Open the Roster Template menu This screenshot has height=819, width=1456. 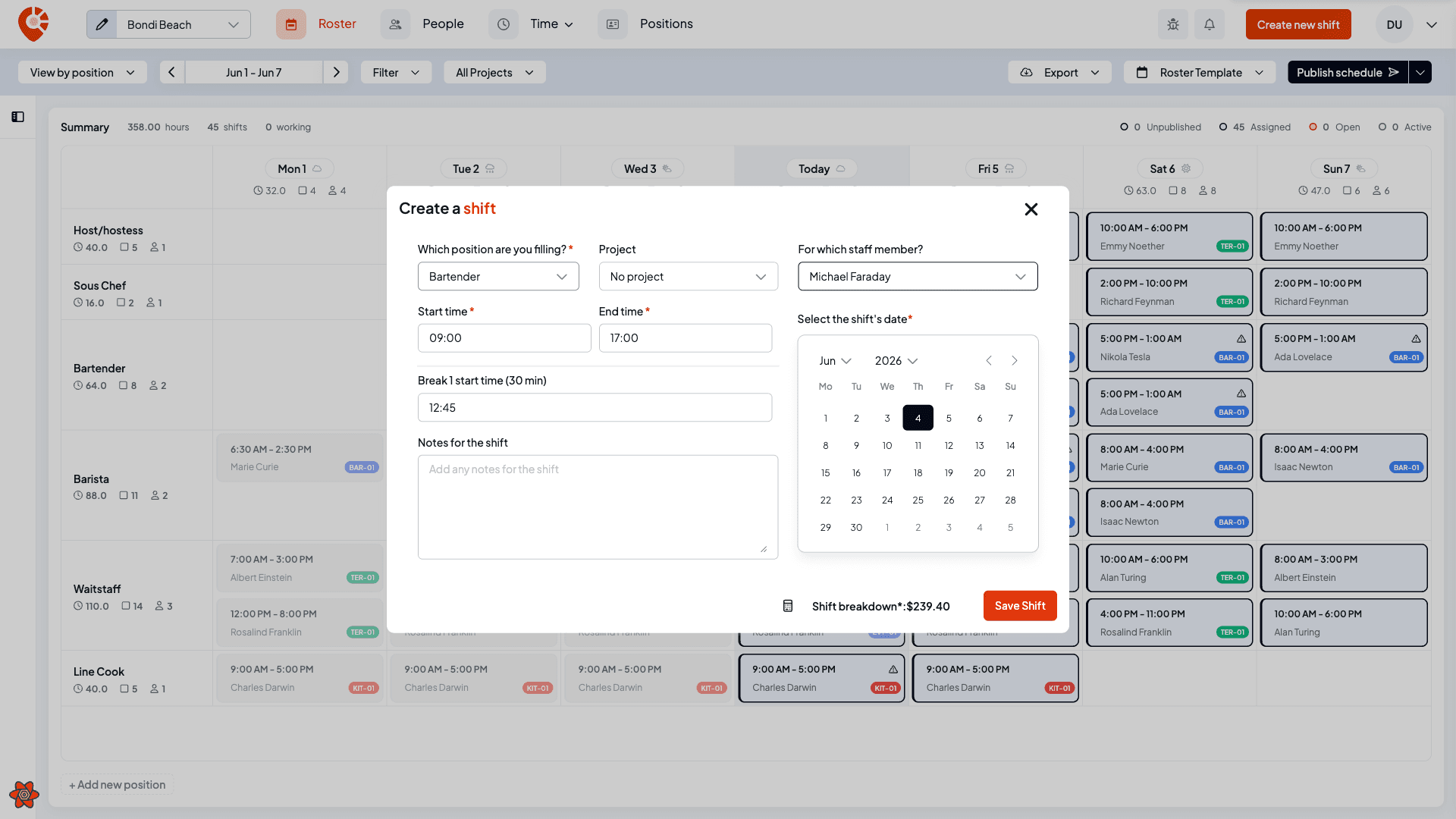pos(1200,72)
